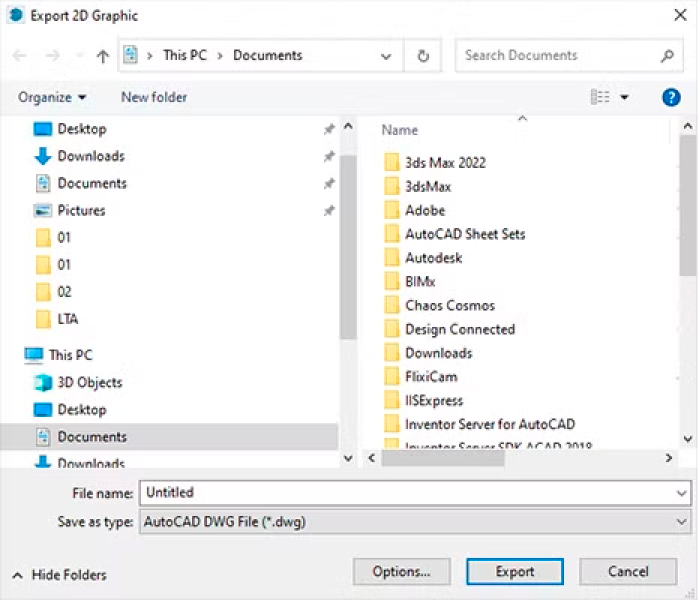Click file list horizontal scrollbar thumb
This screenshot has height=600, width=698.
[443, 458]
